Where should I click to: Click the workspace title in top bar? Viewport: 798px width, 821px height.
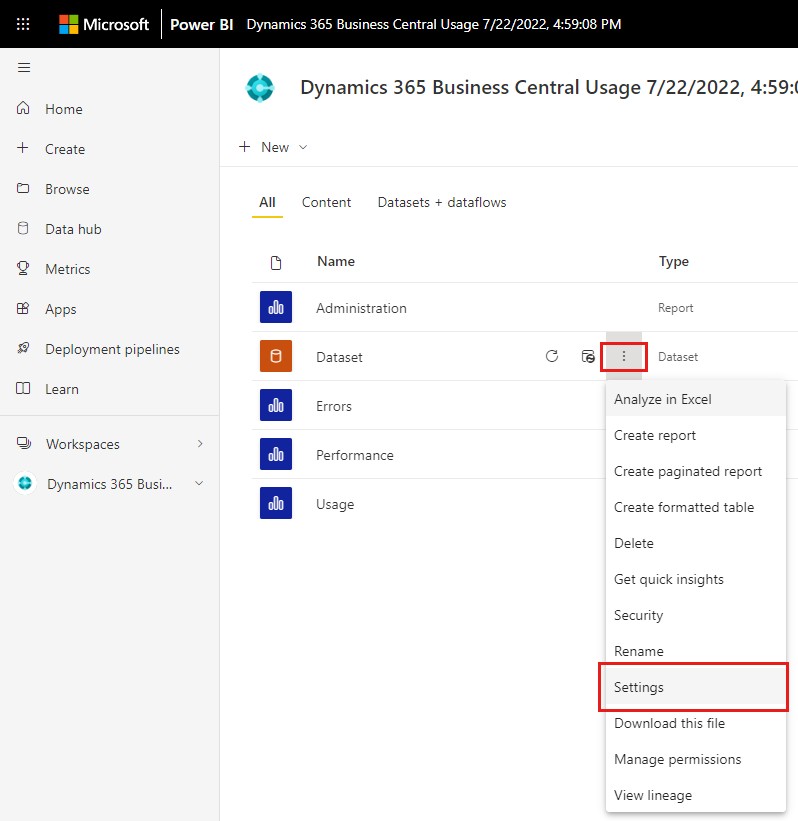pos(434,25)
